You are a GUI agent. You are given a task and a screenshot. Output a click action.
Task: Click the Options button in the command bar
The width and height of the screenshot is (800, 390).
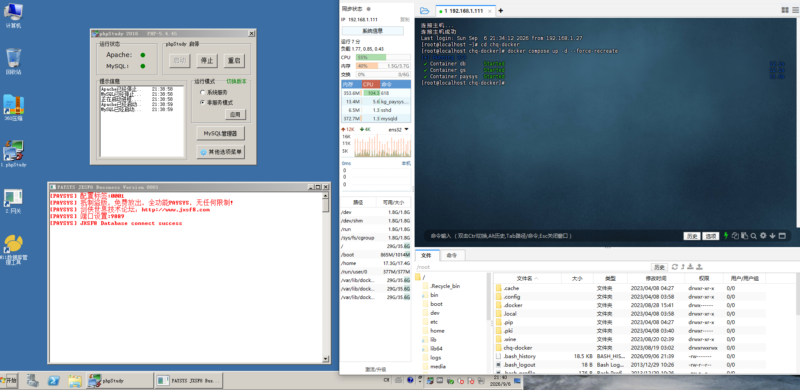coord(710,236)
